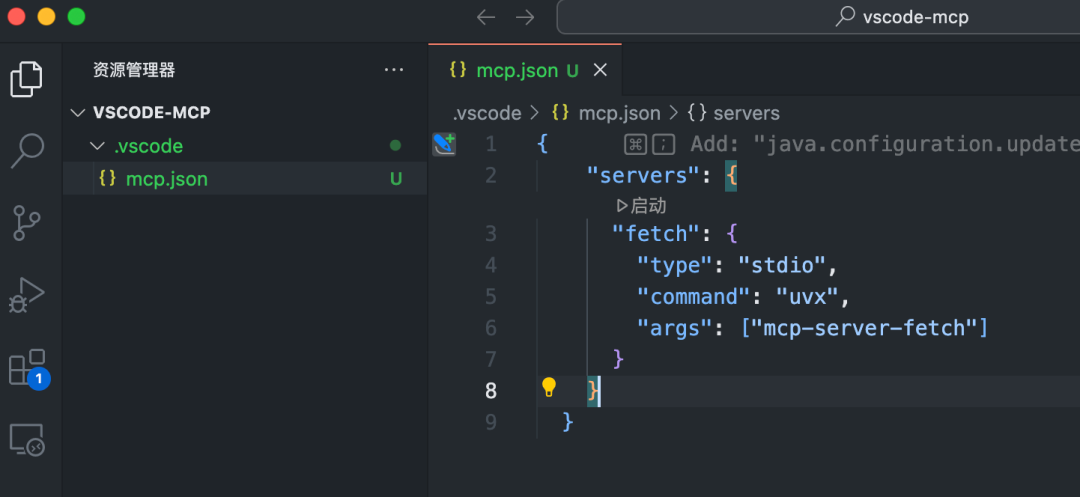The height and width of the screenshot is (497, 1080).
Task: Open Explorer panel more actions (three dots)
Action: [x=394, y=70]
